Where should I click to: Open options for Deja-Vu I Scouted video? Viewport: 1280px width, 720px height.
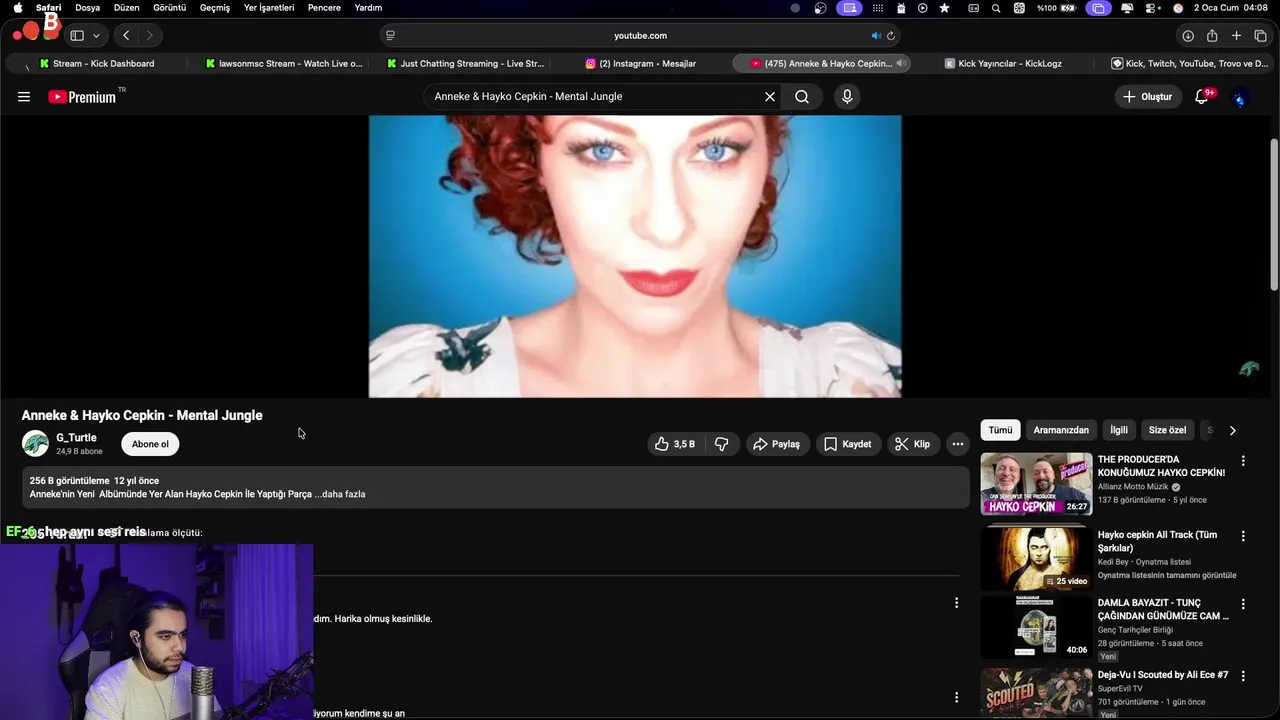click(x=1243, y=675)
